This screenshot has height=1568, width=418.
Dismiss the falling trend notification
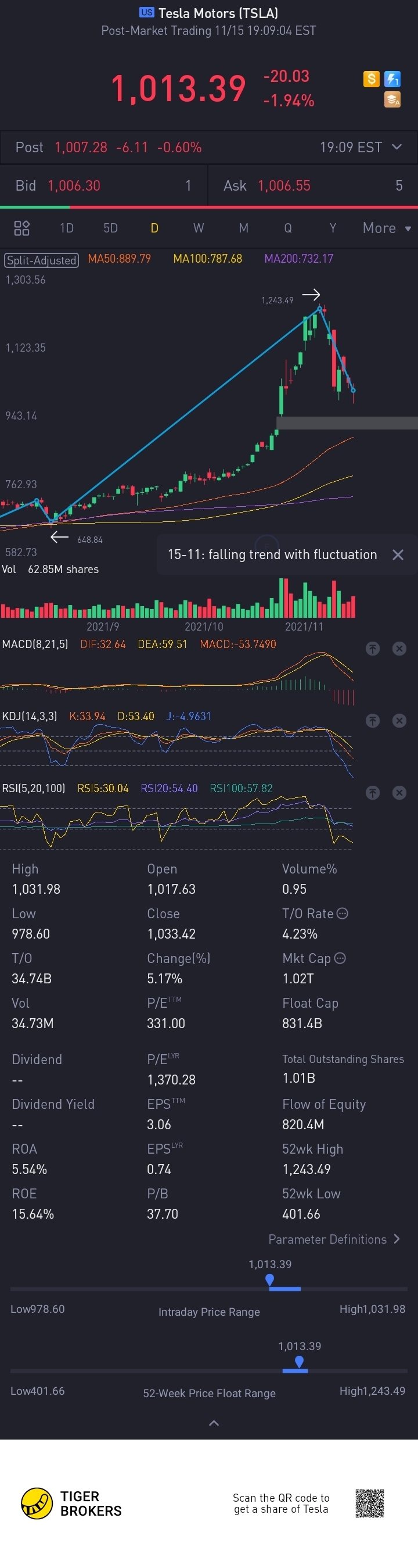398,554
